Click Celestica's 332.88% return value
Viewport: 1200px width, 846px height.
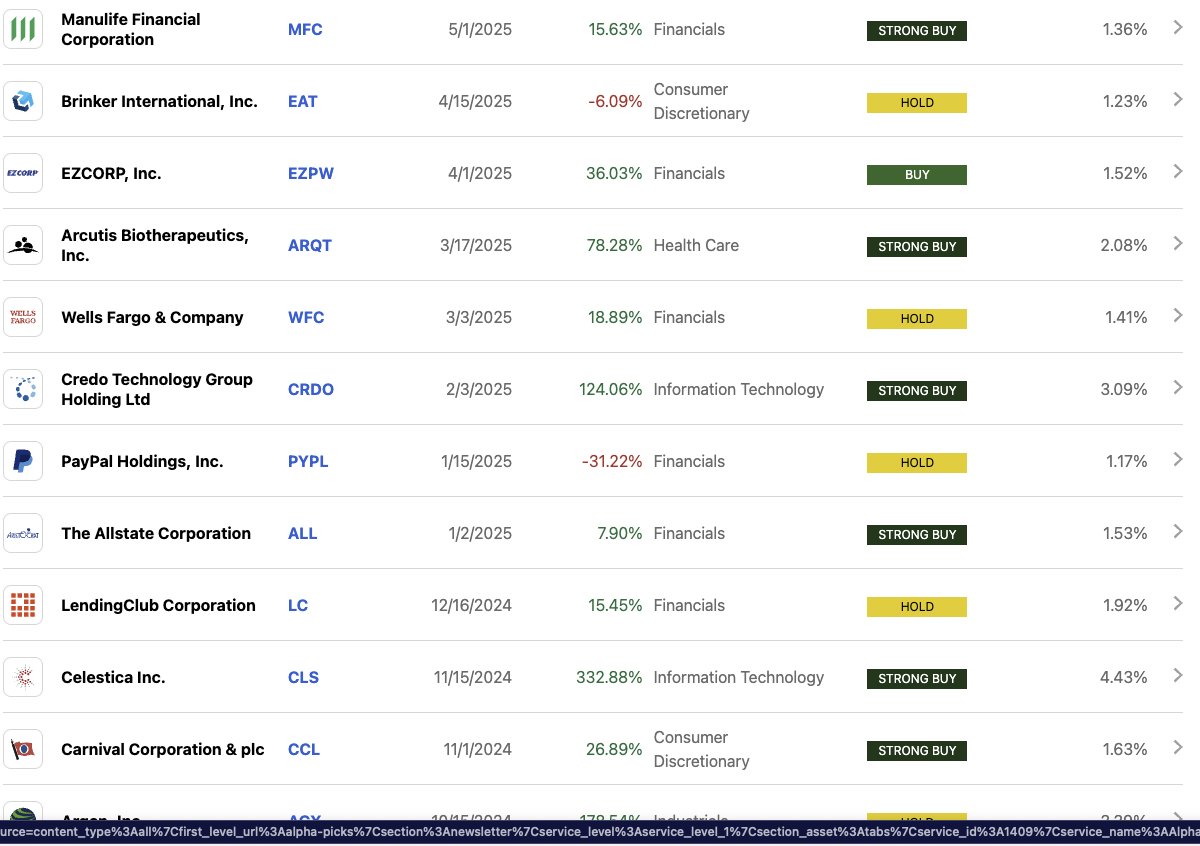tap(609, 678)
